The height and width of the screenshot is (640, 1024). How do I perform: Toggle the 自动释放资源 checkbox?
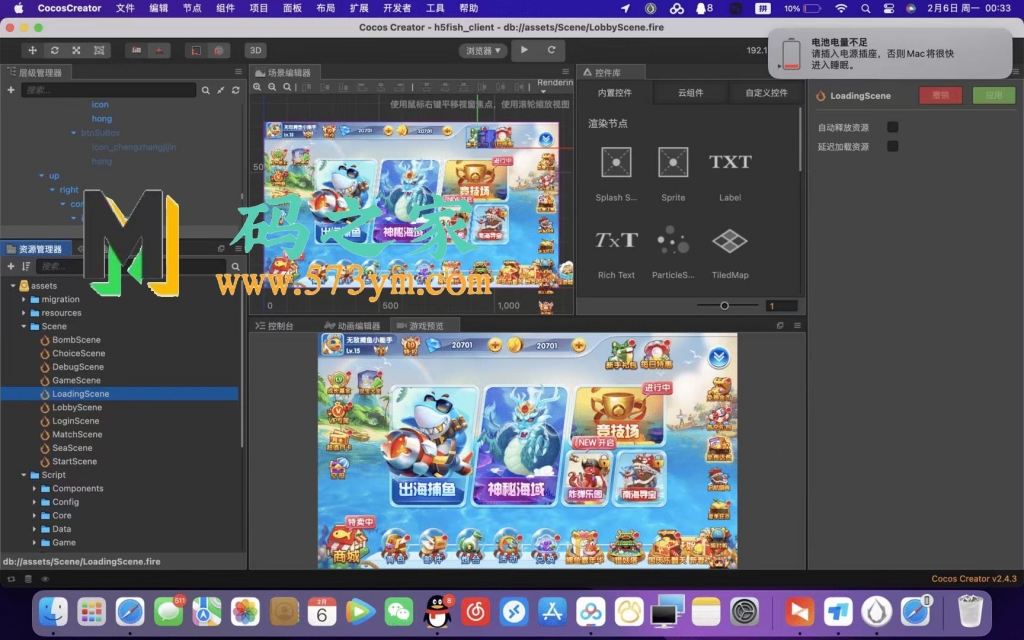click(x=892, y=127)
